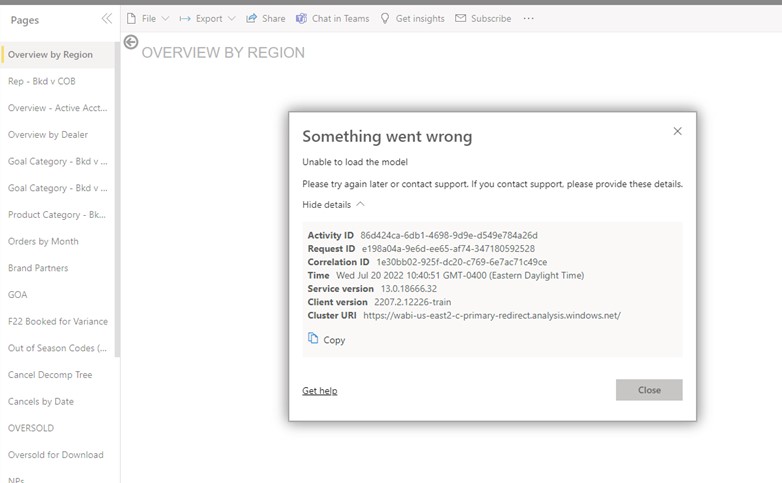Click the Share icon in toolbar
The height and width of the screenshot is (483, 782).
pyautogui.click(x=251, y=18)
